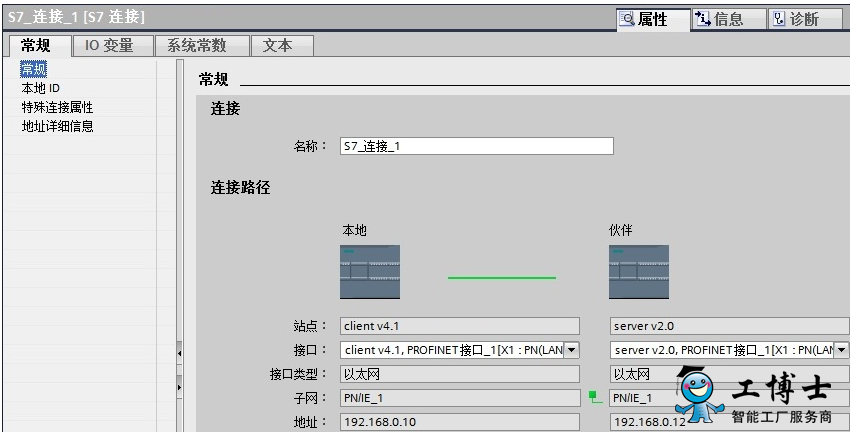
Task: Click the local 站点 field client v4.1
Action: 460,326
